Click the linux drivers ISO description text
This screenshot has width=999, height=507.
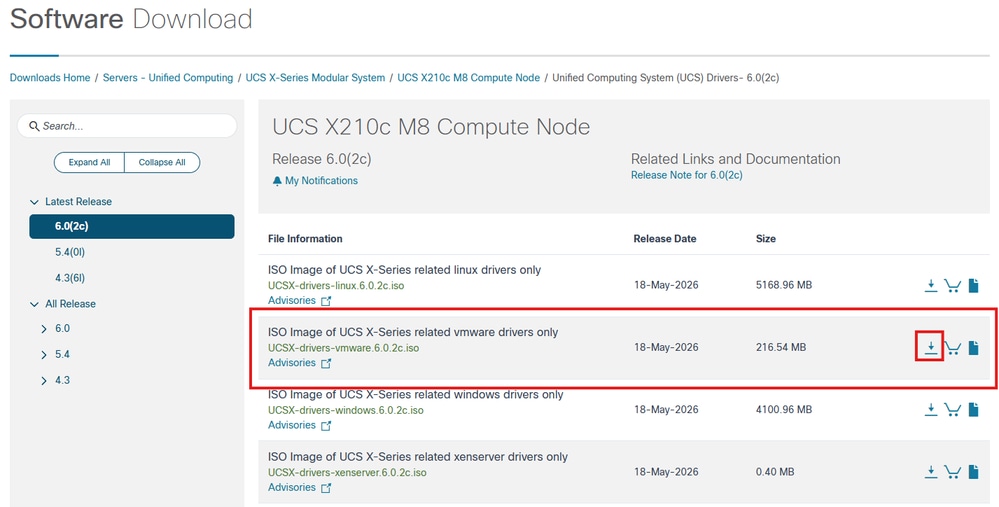[x=405, y=270]
